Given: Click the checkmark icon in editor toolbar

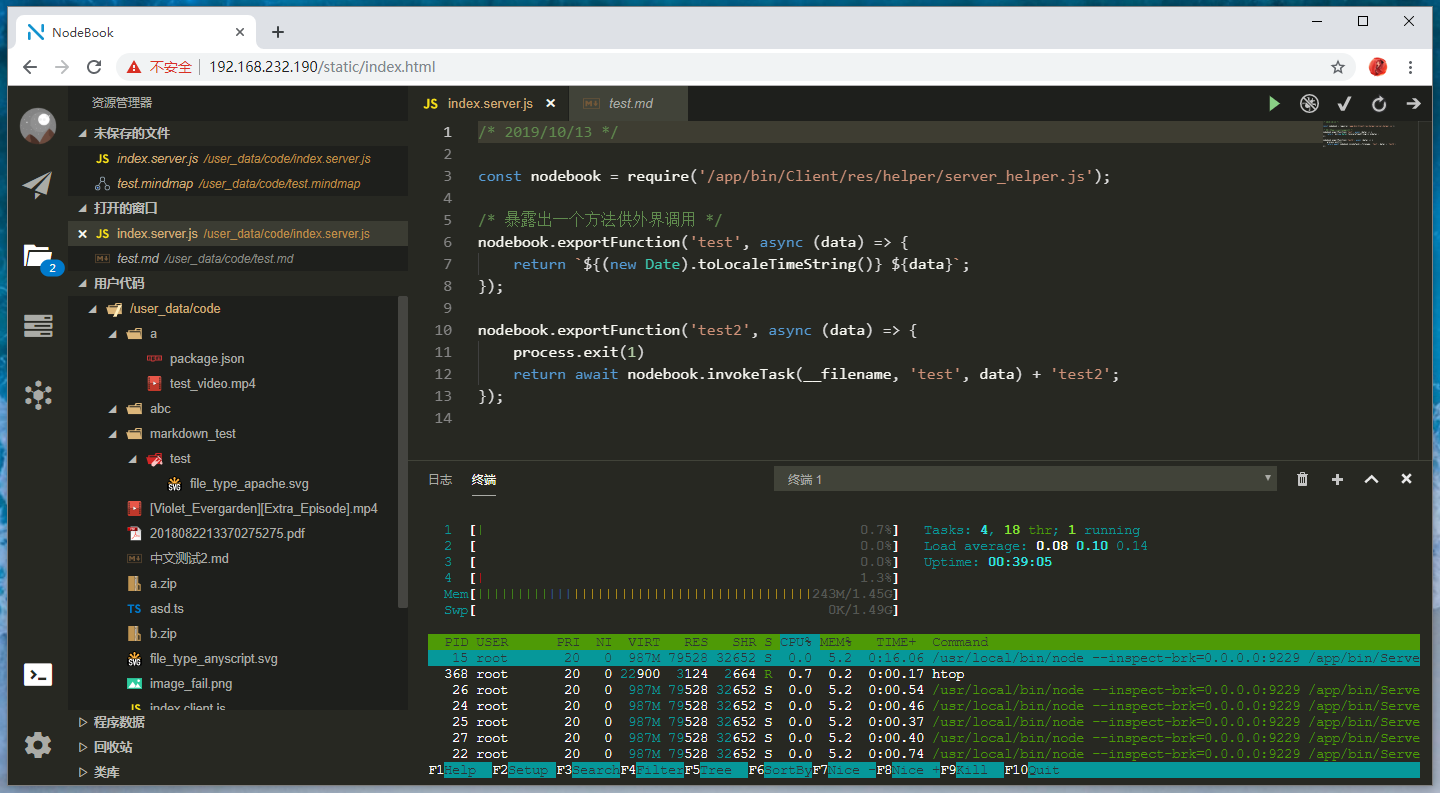Looking at the screenshot, I should (x=1344, y=103).
